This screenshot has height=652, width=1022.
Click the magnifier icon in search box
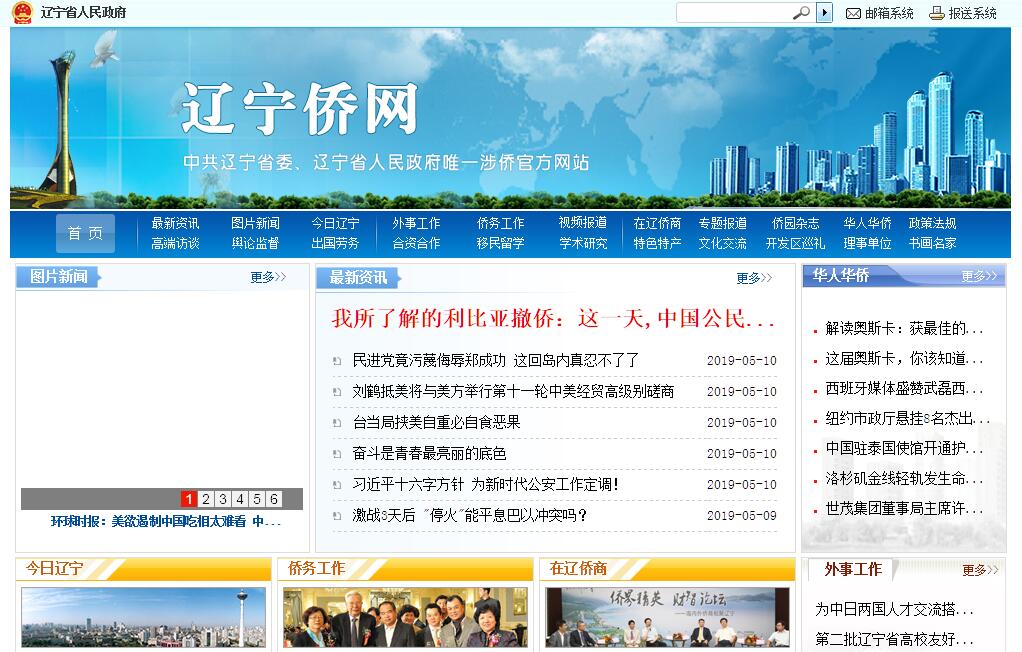pyautogui.click(x=801, y=13)
